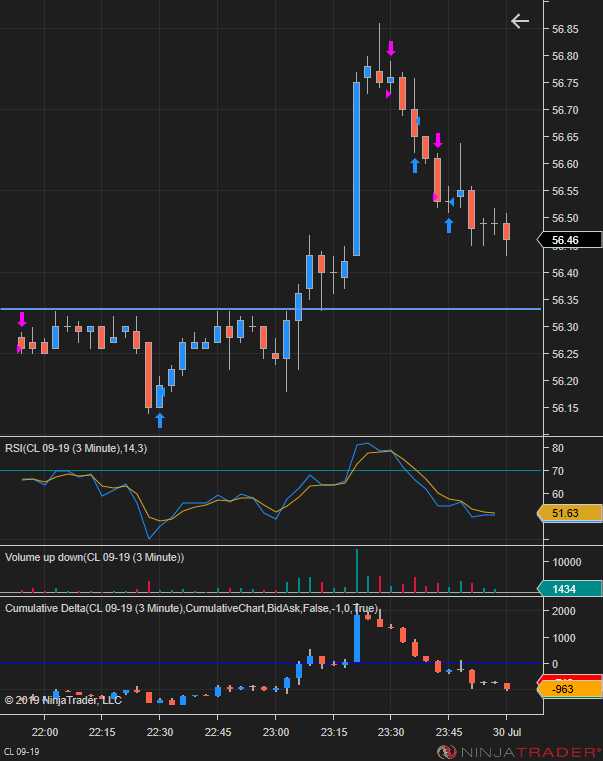603x761 pixels.
Task: Click magenta down arrow above 23:30 candle
Action: (391, 48)
